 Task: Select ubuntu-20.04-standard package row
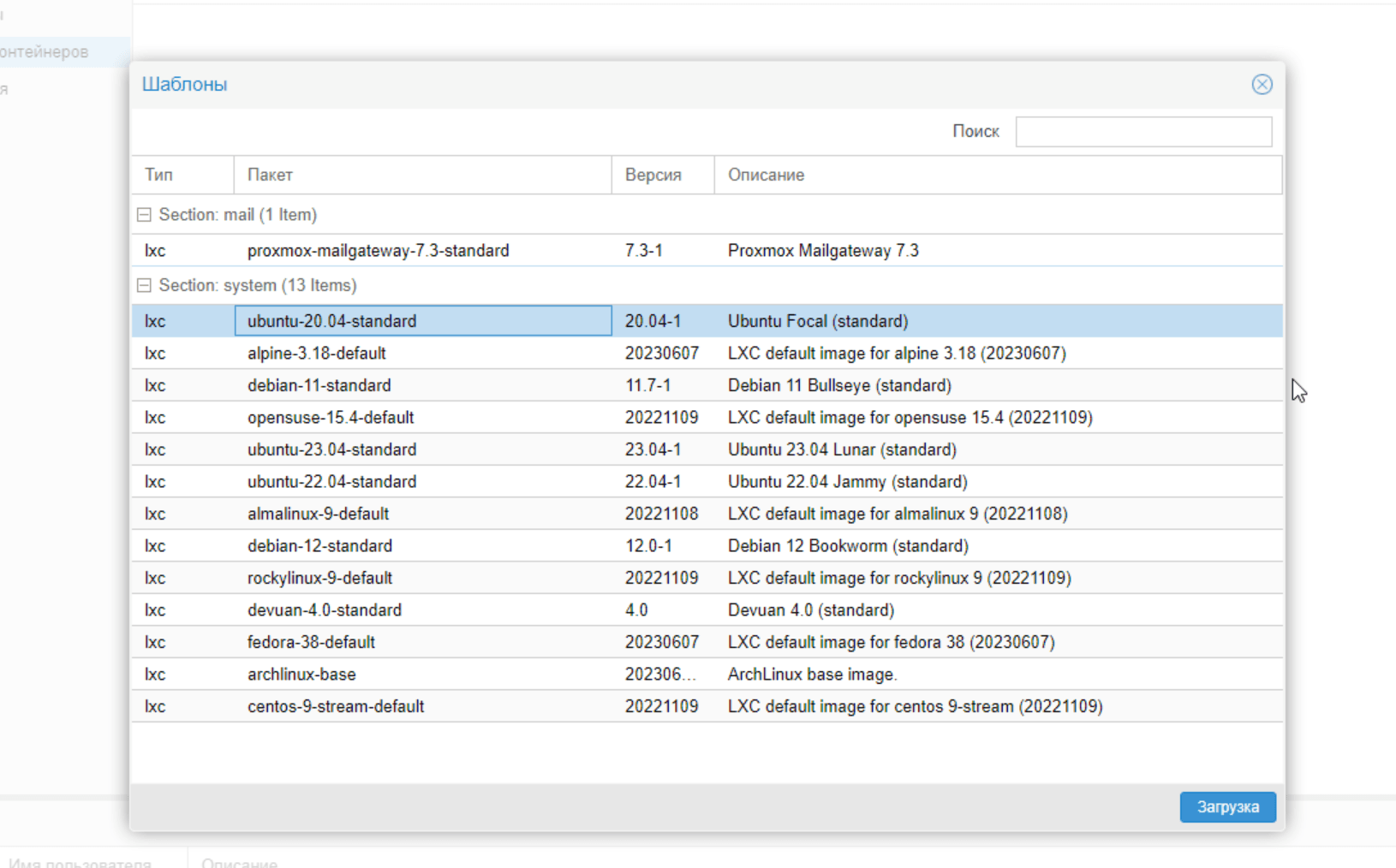pyautogui.click(x=707, y=321)
